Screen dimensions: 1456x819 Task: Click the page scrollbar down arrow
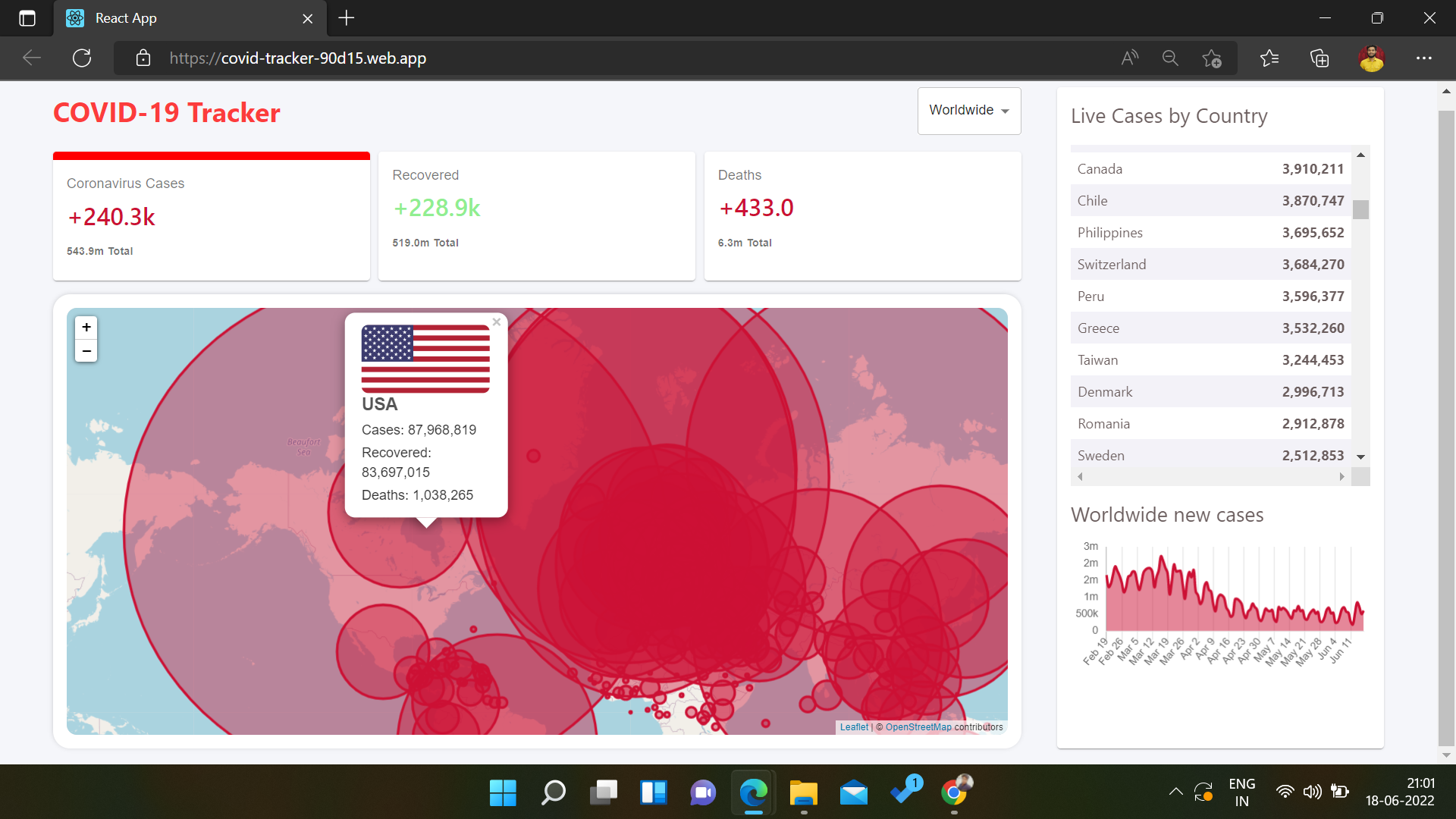pos(1447,755)
